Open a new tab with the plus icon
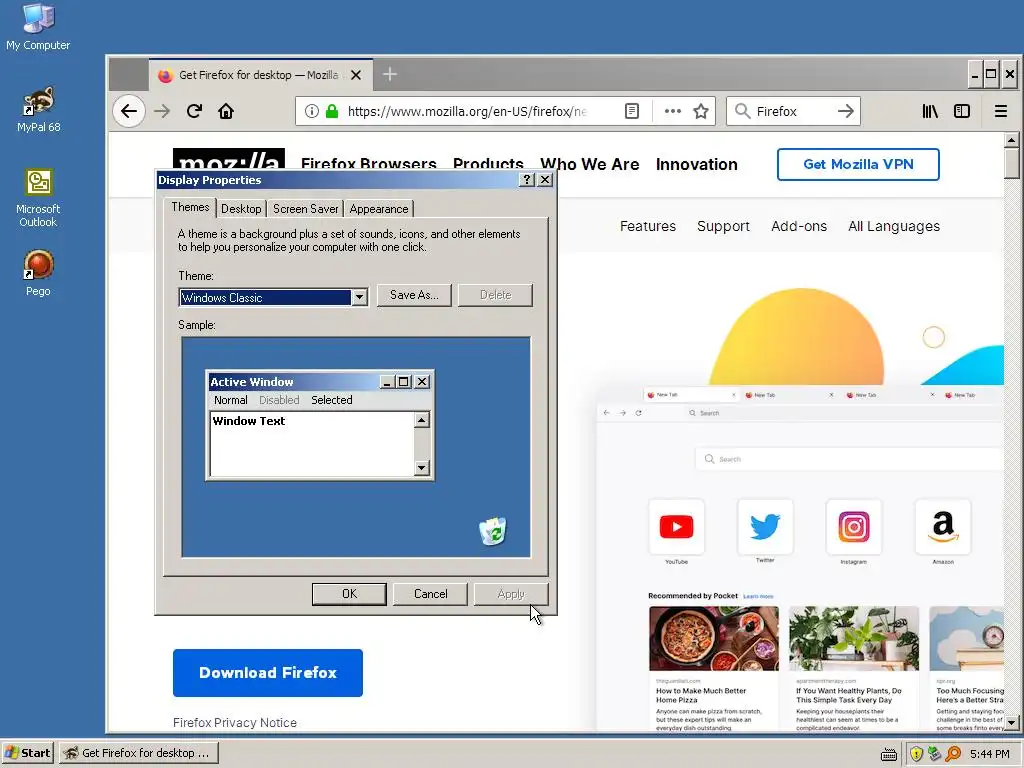 pyautogui.click(x=390, y=74)
